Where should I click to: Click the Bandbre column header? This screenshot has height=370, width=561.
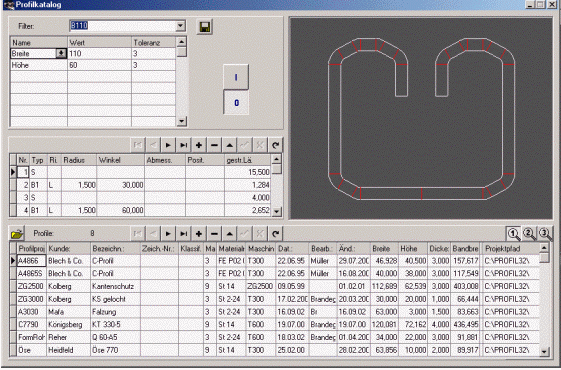click(x=465, y=248)
